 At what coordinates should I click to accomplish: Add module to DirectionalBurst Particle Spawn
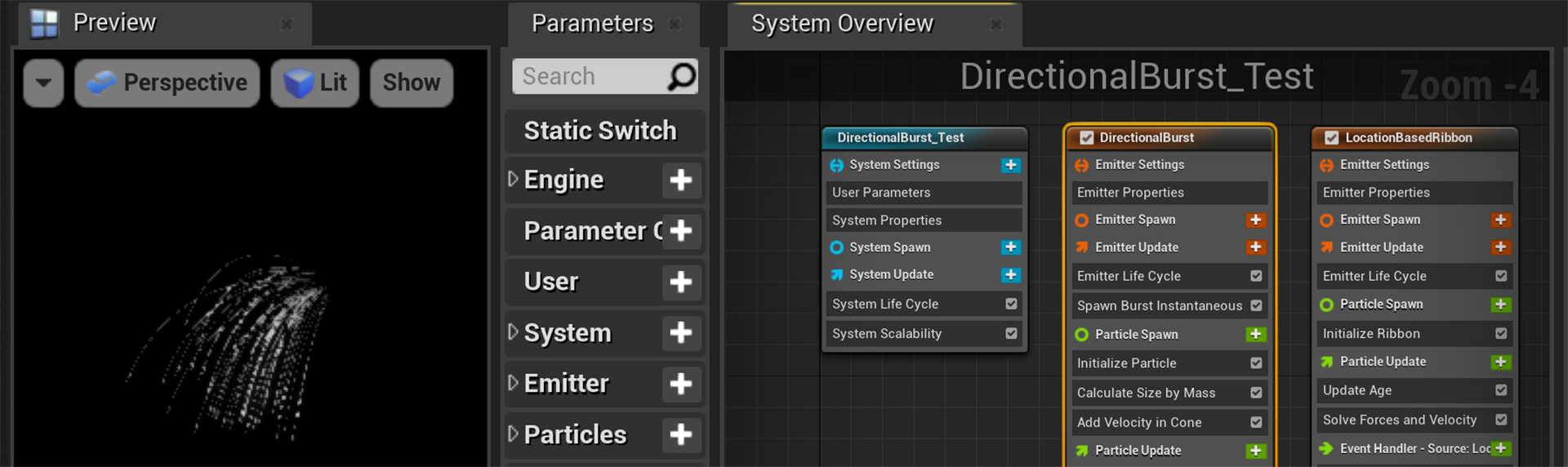point(1256,335)
